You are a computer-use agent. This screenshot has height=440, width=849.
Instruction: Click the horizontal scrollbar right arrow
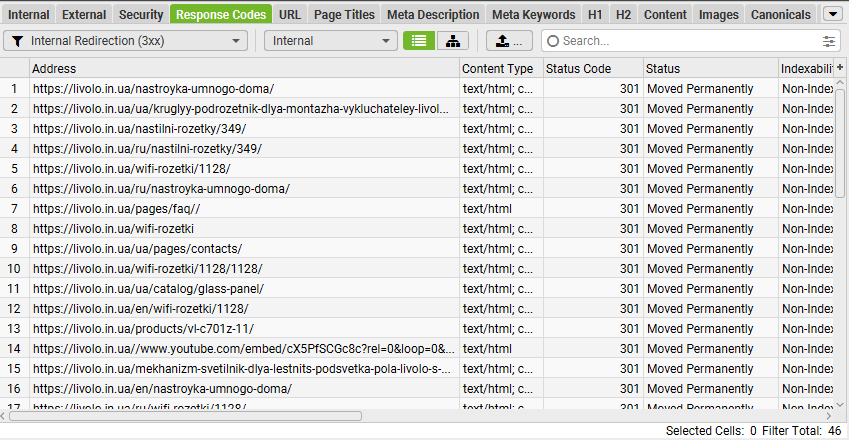[x=828, y=416]
